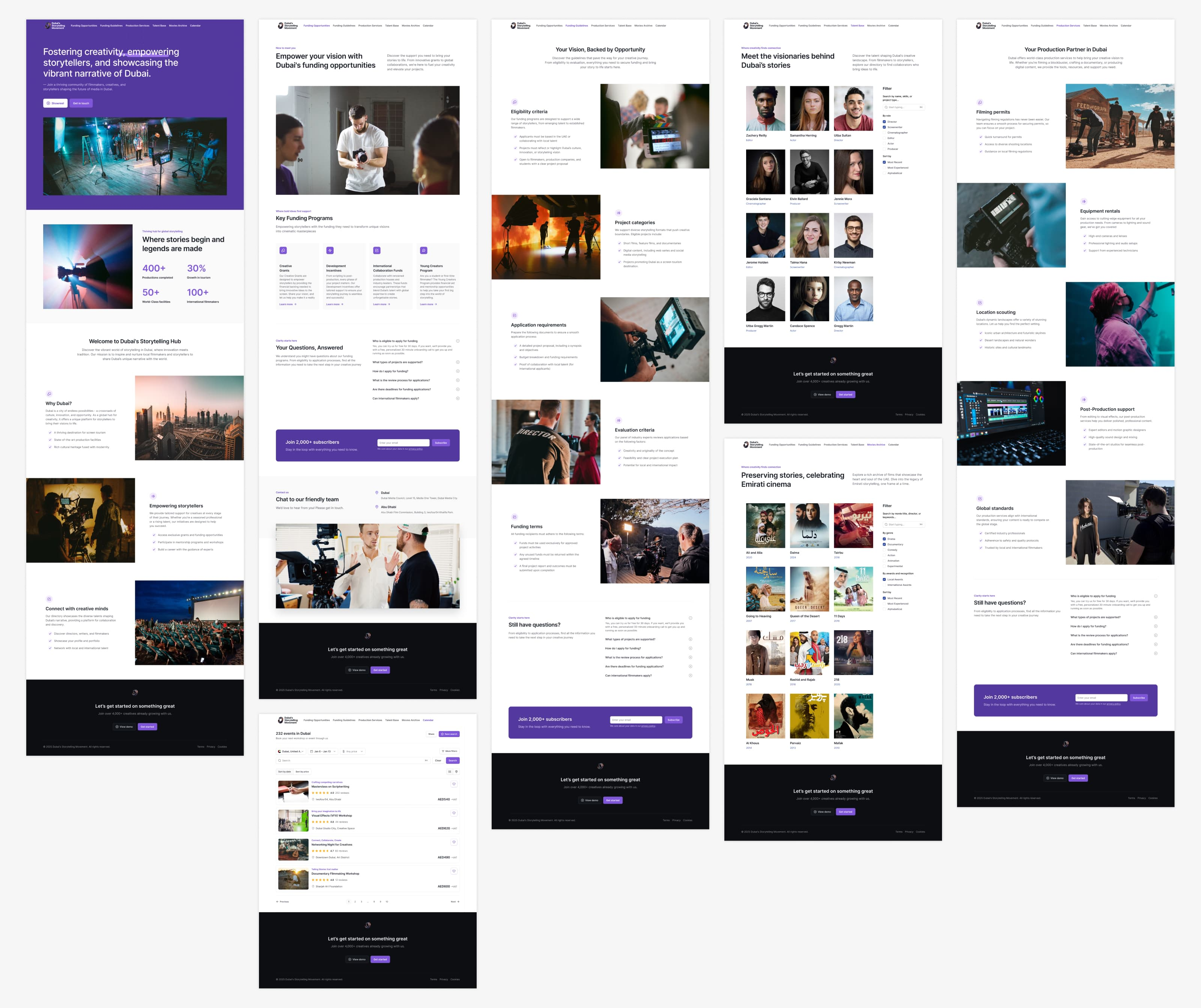The height and width of the screenshot is (1008, 1201).
Task: Click the logo on the 232 events page
Action: [x=287, y=720]
